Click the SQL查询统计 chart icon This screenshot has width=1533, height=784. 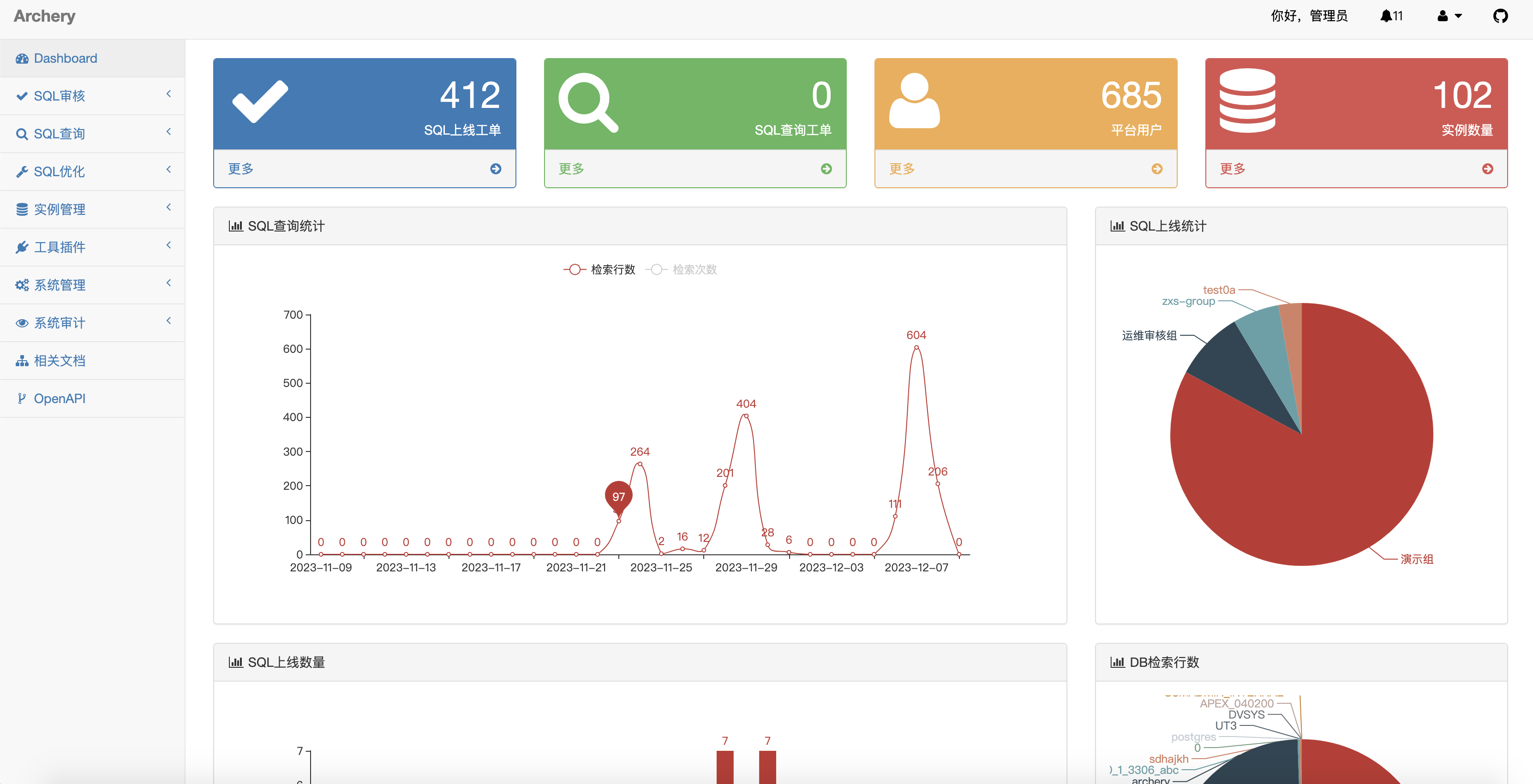tap(236, 226)
